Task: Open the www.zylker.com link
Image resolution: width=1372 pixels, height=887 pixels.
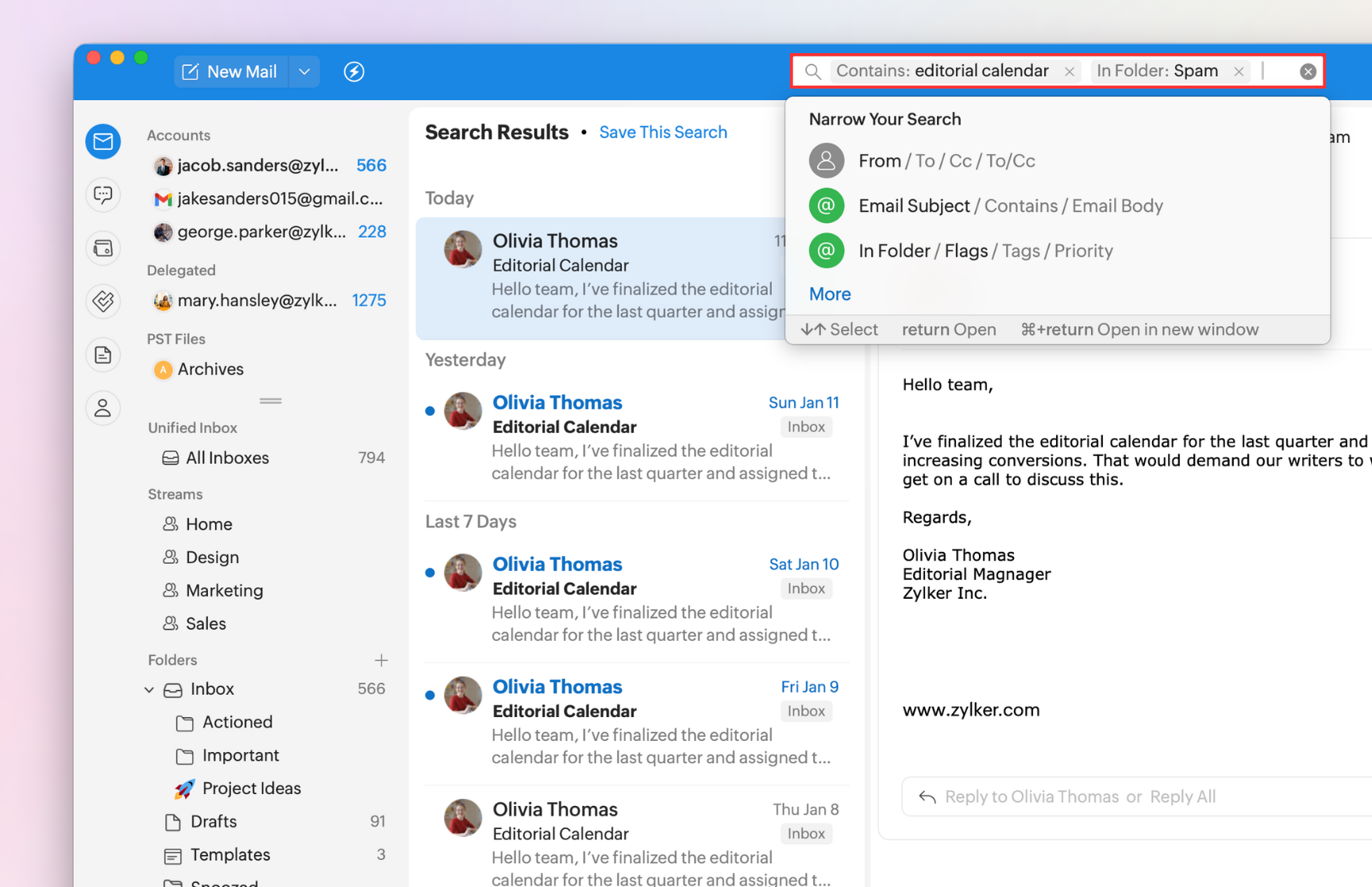Action: [971, 710]
